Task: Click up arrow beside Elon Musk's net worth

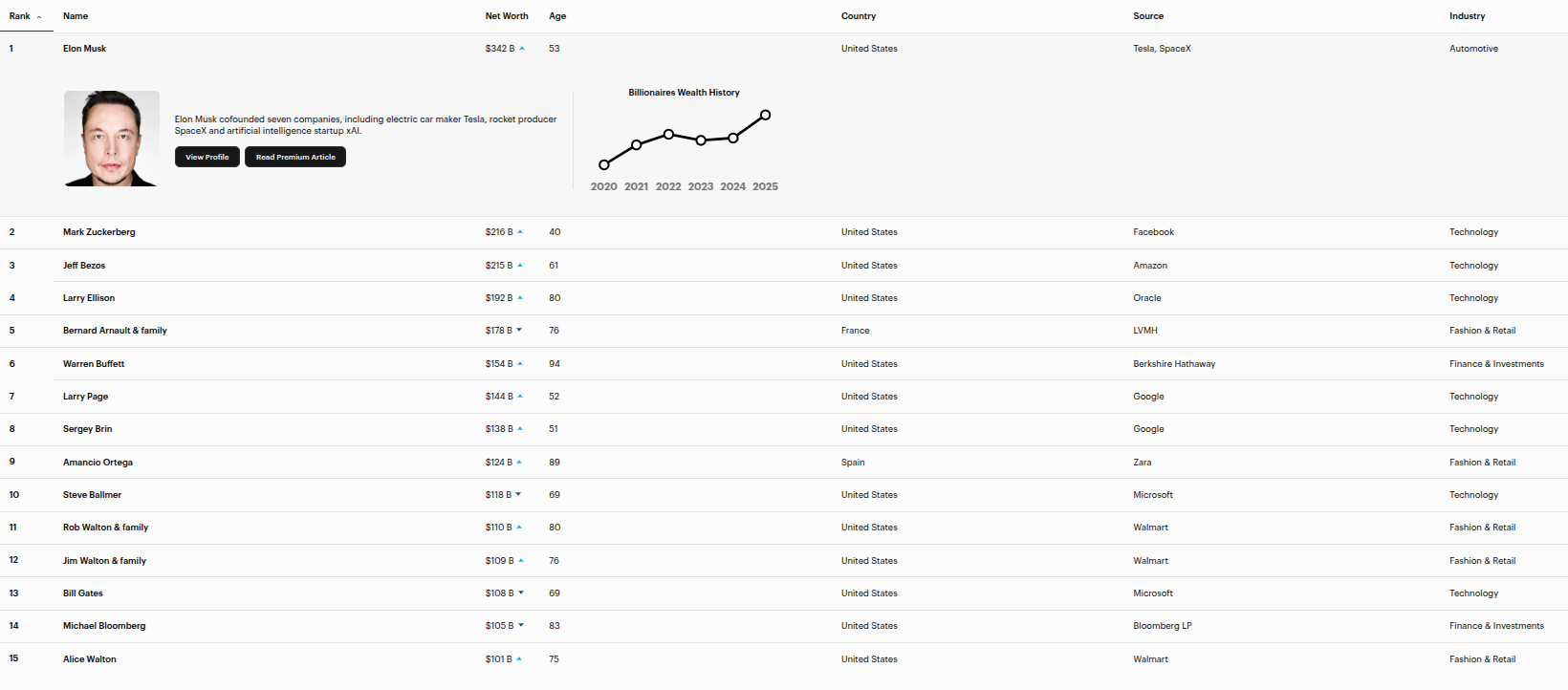Action: 522,49
